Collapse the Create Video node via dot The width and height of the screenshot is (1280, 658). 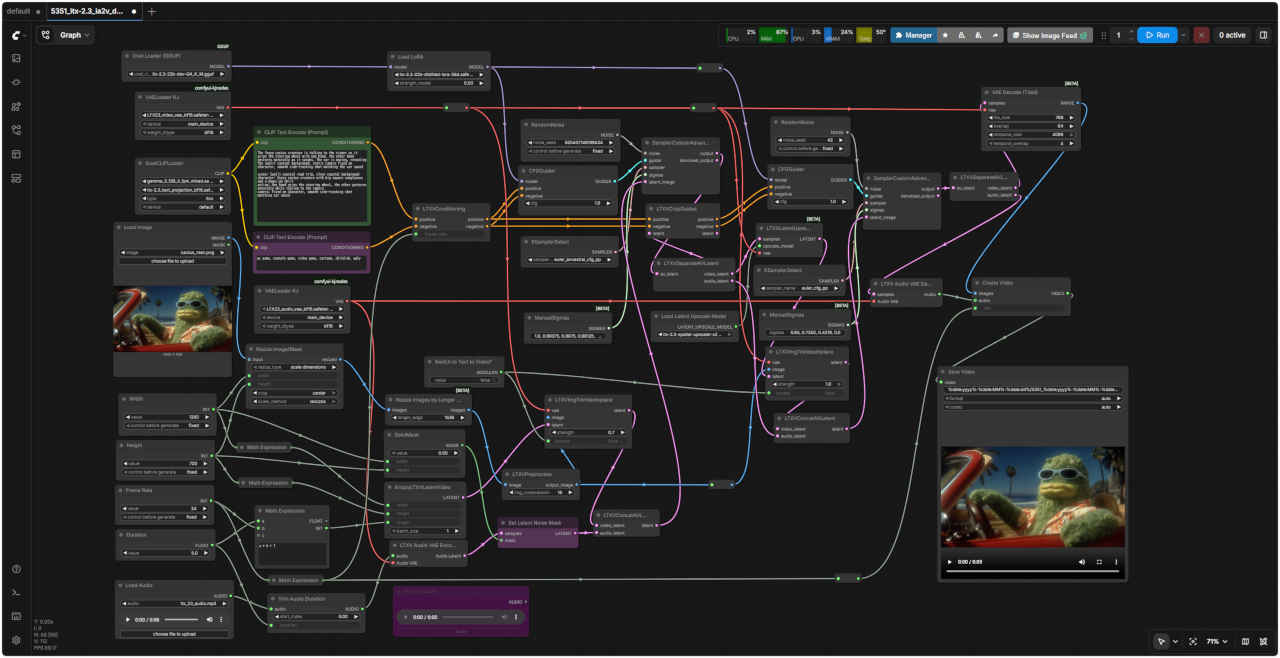pyautogui.click(x=976, y=282)
